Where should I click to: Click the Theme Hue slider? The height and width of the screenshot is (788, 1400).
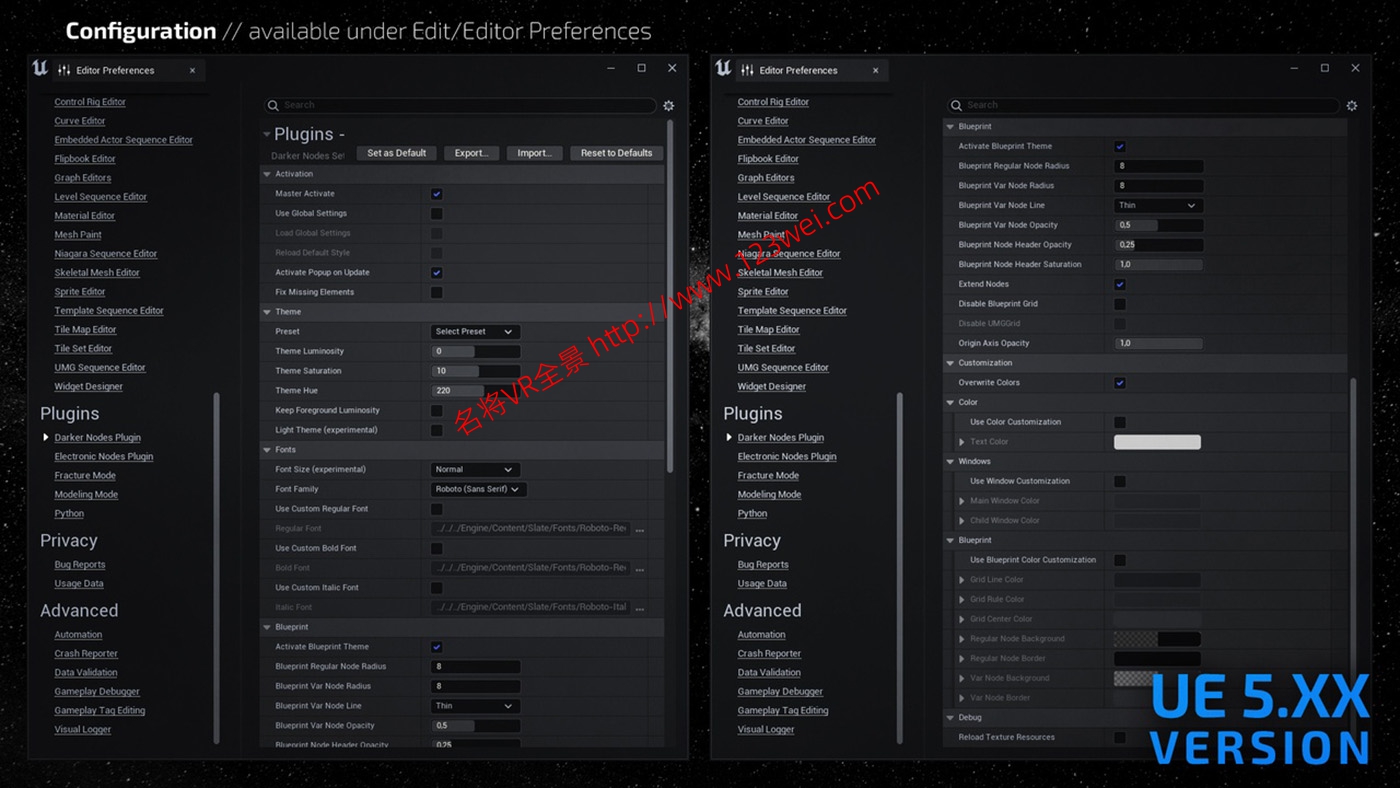point(476,391)
